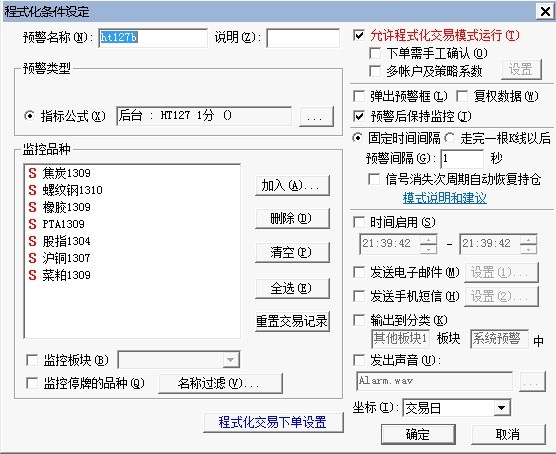Click 设置(2)... button for SMS
The width and height of the screenshot is (556, 454).
(x=501, y=297)
